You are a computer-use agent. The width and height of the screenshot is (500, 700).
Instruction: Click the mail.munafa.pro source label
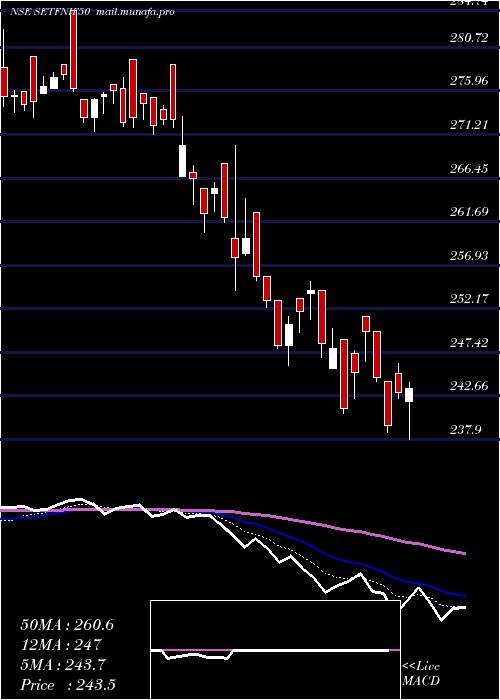(x=135, y=12)
